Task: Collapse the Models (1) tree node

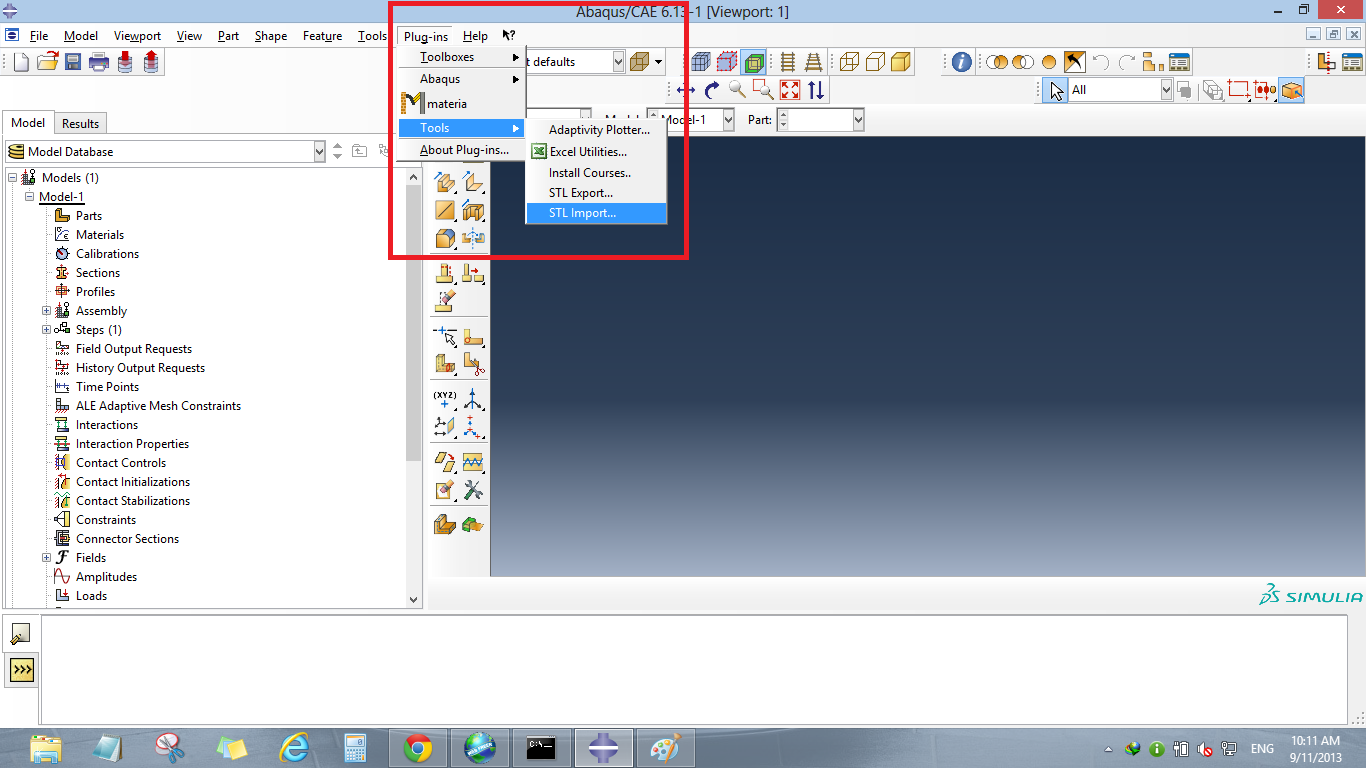Action: pyautogui.click(x=12, y=178)
